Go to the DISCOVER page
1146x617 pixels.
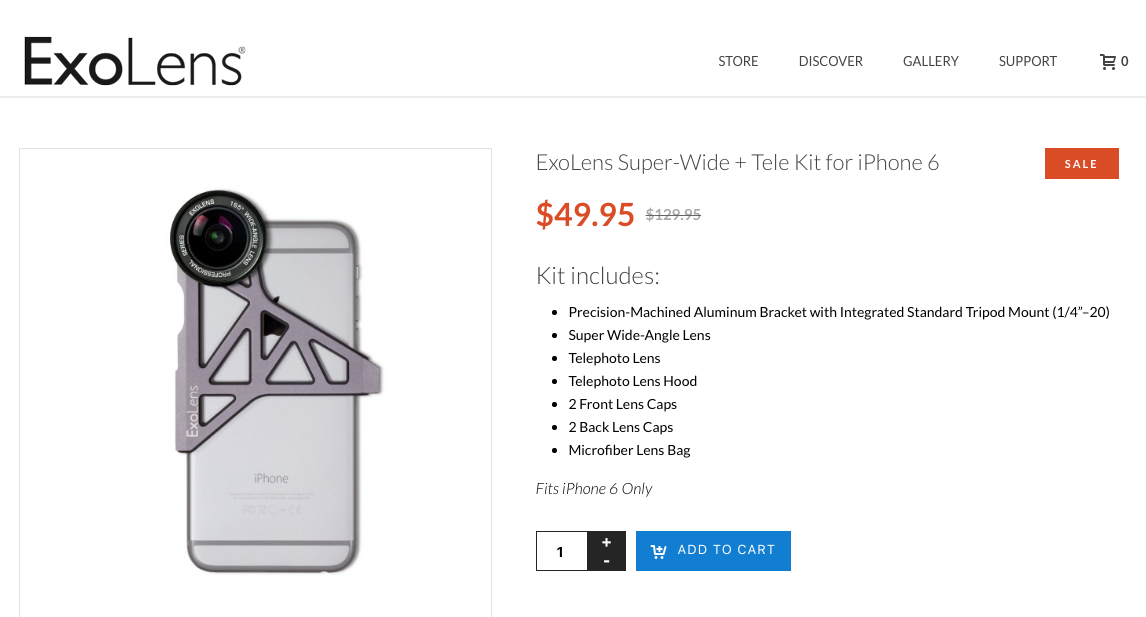830,62
